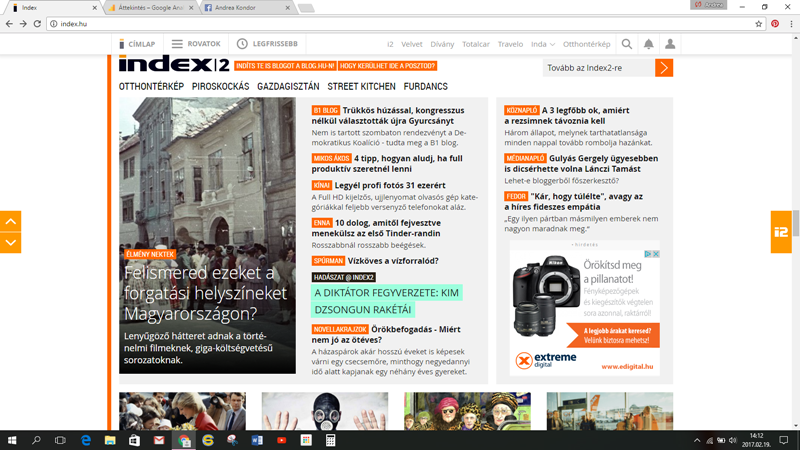The height and width of the screenshot is (450, 800).
Task: Go back with the browser back arrow
Action: pos(9,23)
